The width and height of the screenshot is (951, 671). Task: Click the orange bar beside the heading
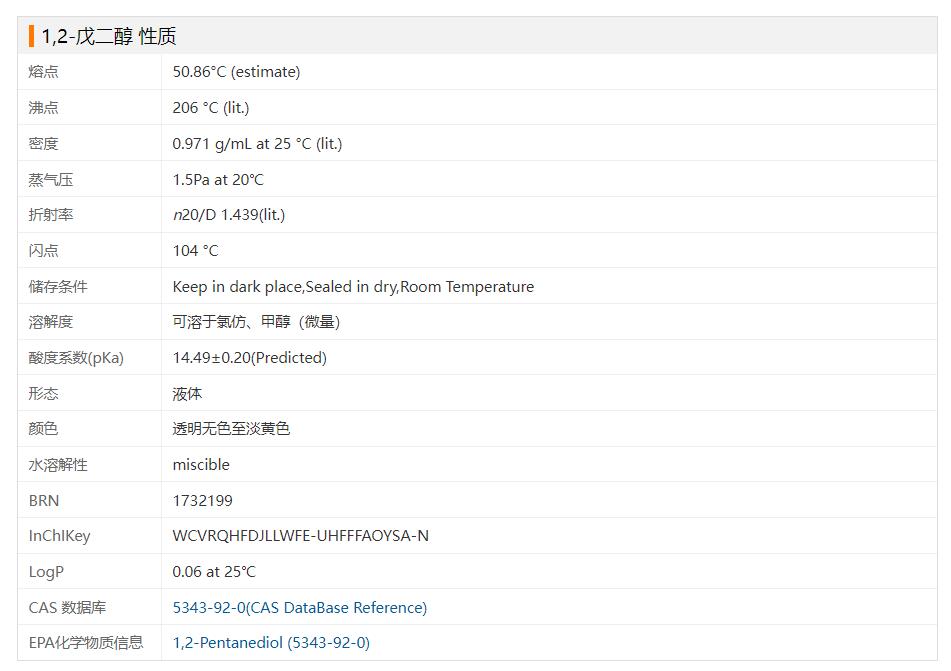pos(32,36)
